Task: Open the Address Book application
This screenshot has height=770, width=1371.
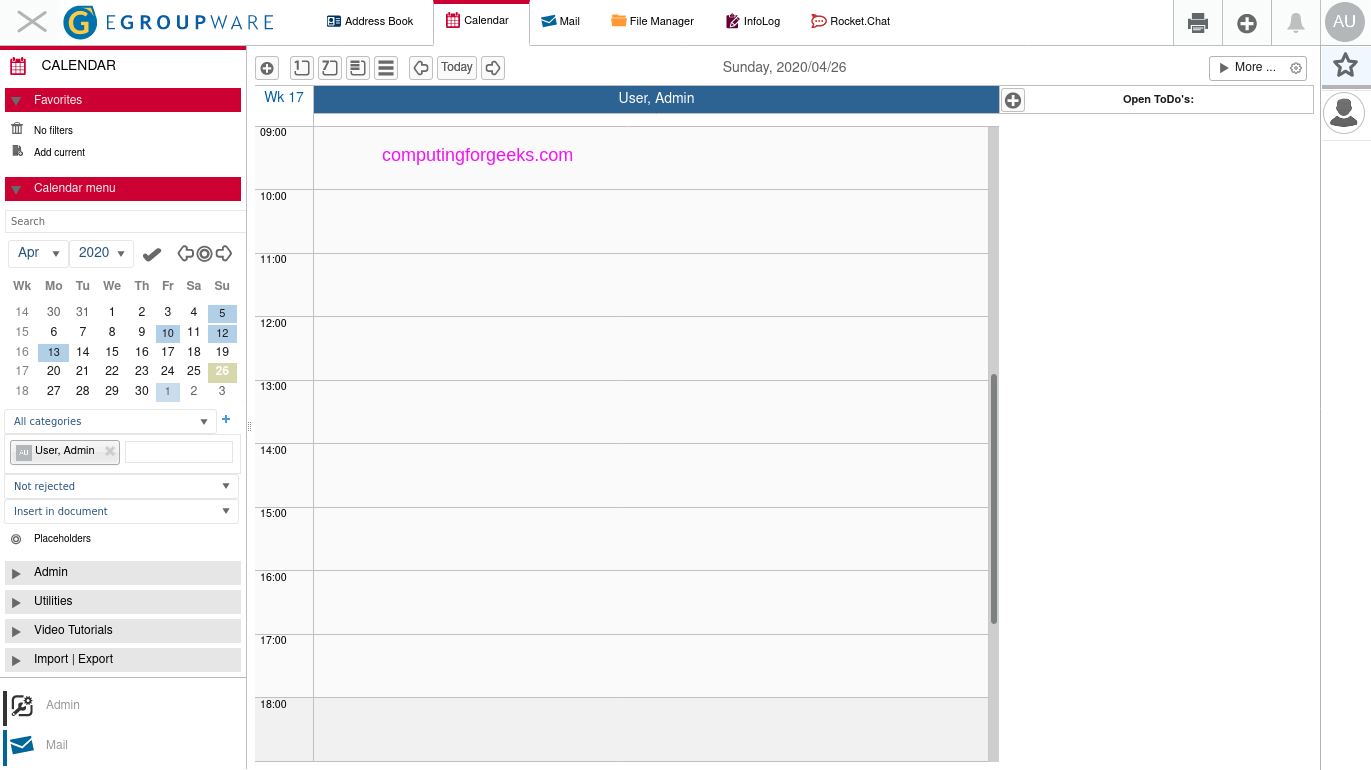Action: pos(369,20)
